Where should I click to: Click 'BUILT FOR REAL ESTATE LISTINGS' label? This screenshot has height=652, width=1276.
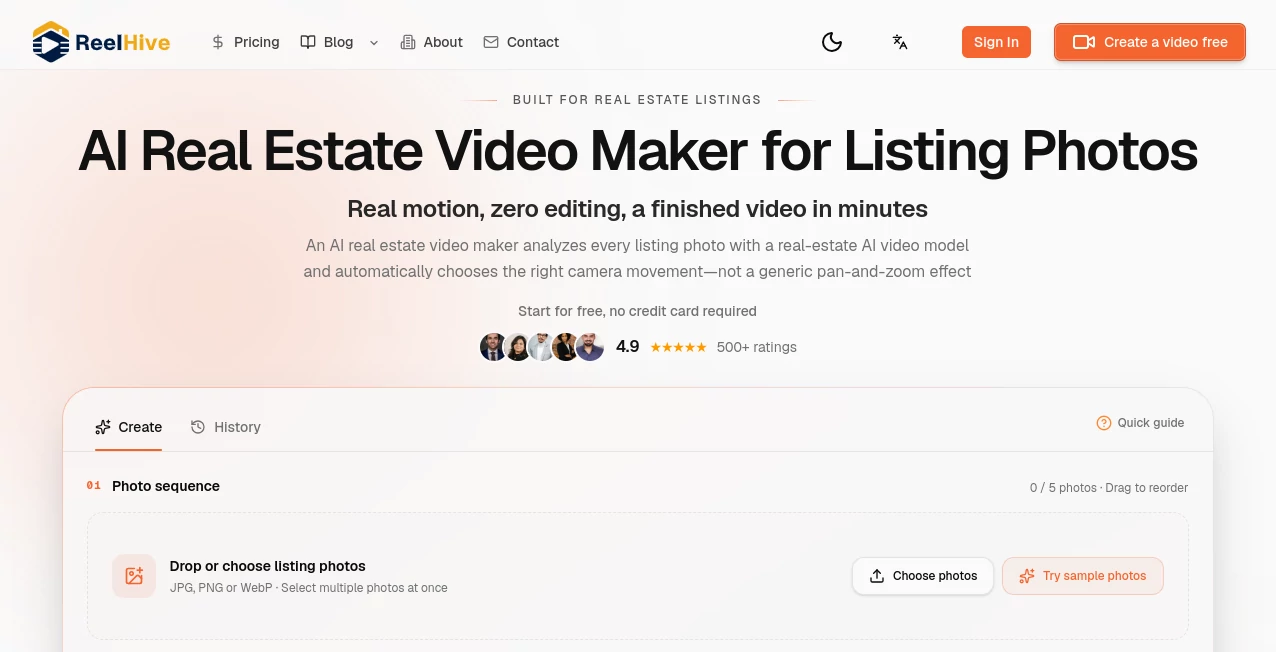(x=637, y=100)
